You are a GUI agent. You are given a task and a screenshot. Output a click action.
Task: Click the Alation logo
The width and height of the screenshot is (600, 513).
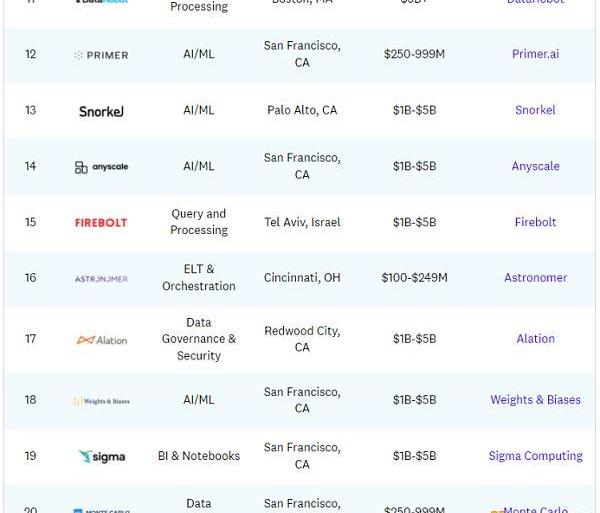(102, 340)
